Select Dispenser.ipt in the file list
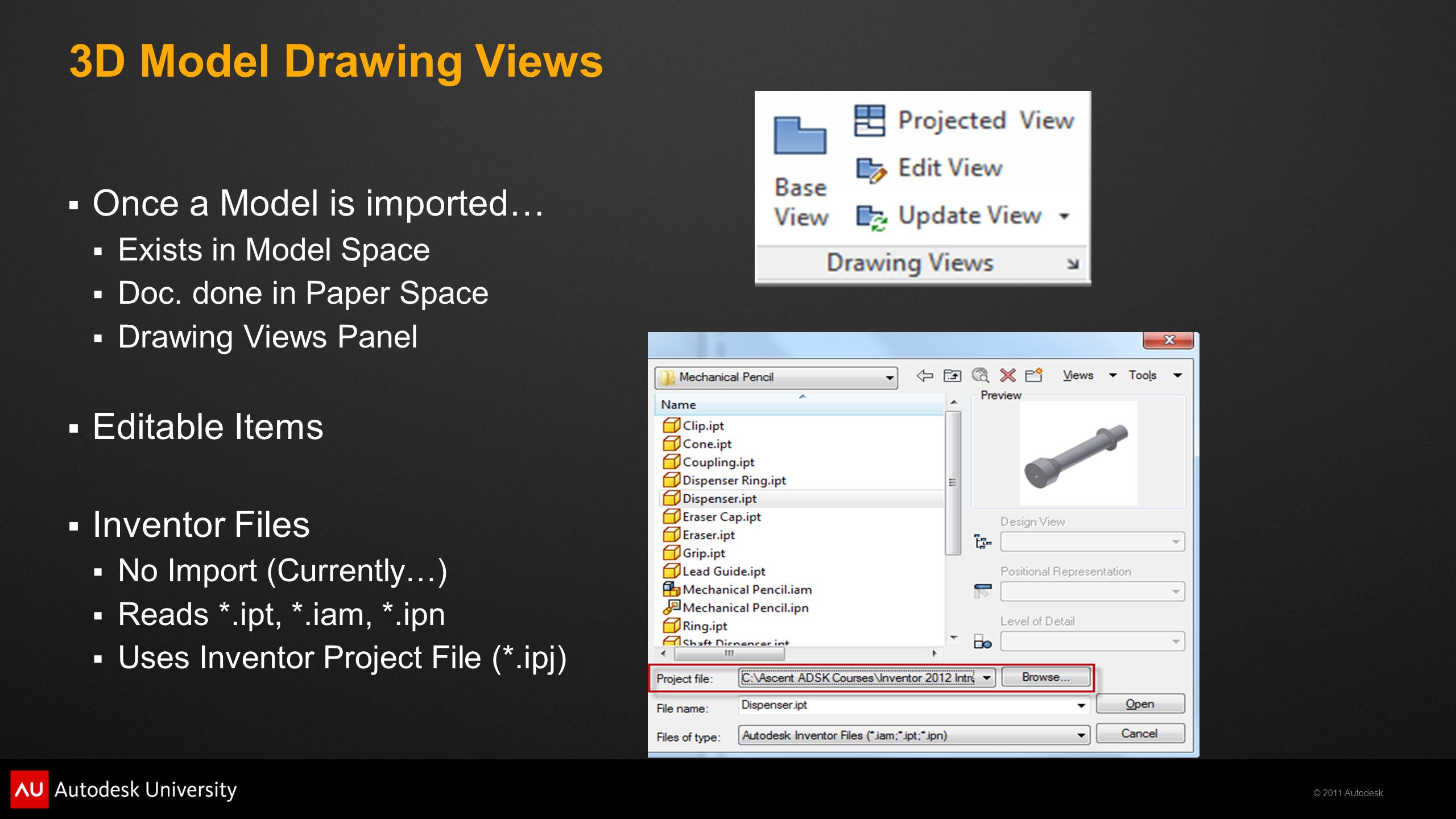1456x819 pixels. pyautogui.click(x=801, y=498)
